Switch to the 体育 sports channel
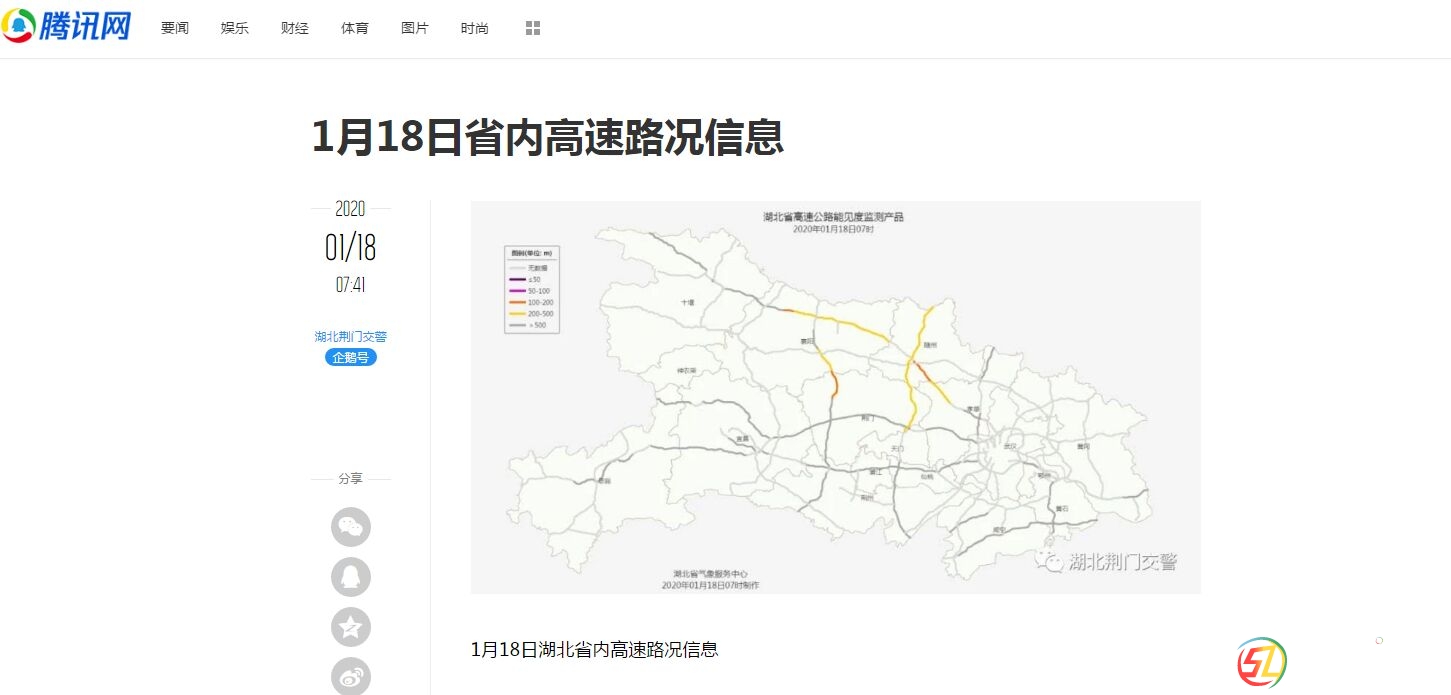Viewport: 1451px width, 695px height. click(x=355, y=29)
